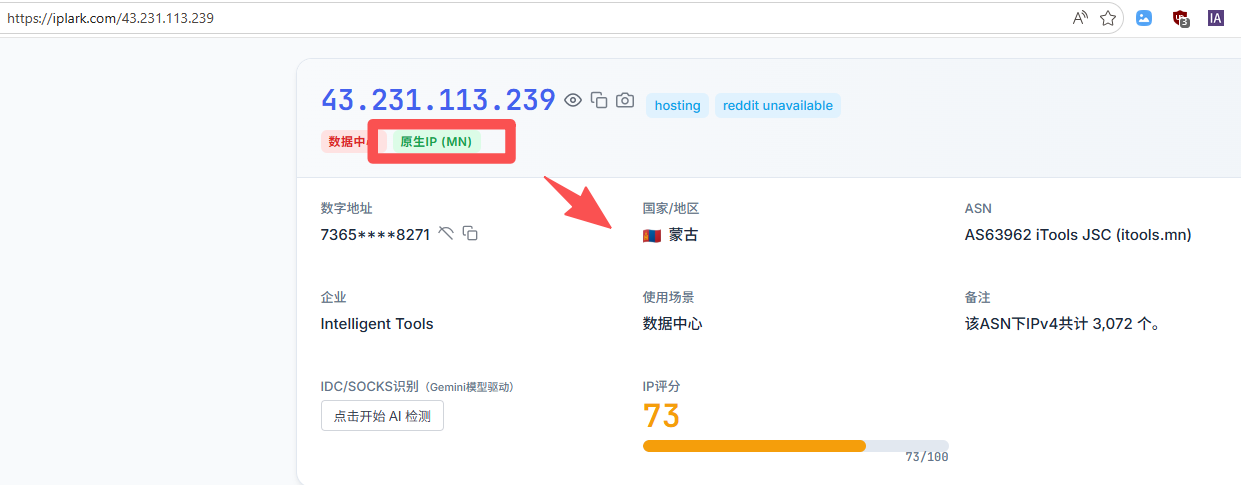Click the Mongolia flag icon
1241x485 pixels.
tap(652, 236)
